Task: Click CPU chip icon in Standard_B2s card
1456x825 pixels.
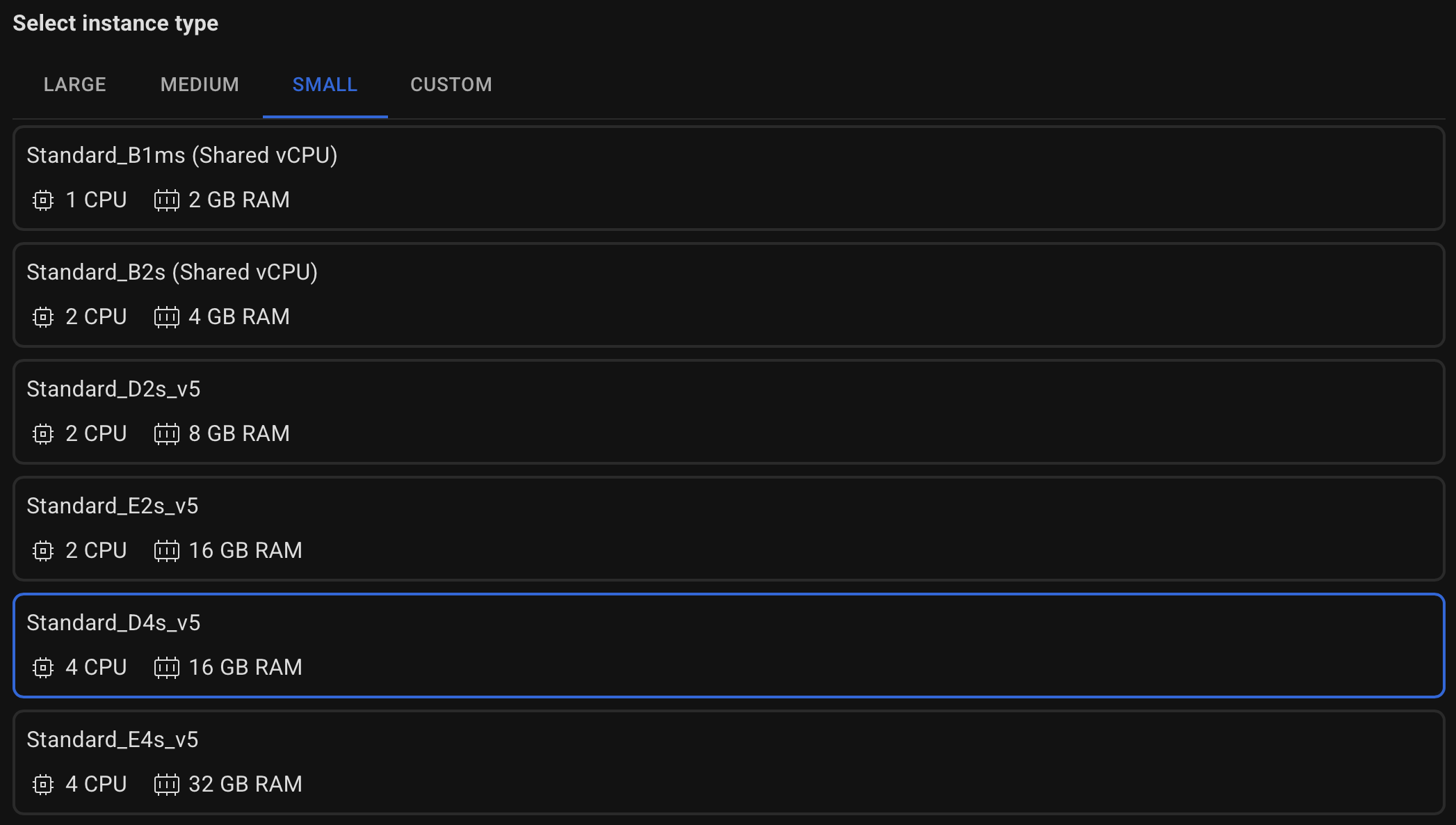Action: point(43,317)
